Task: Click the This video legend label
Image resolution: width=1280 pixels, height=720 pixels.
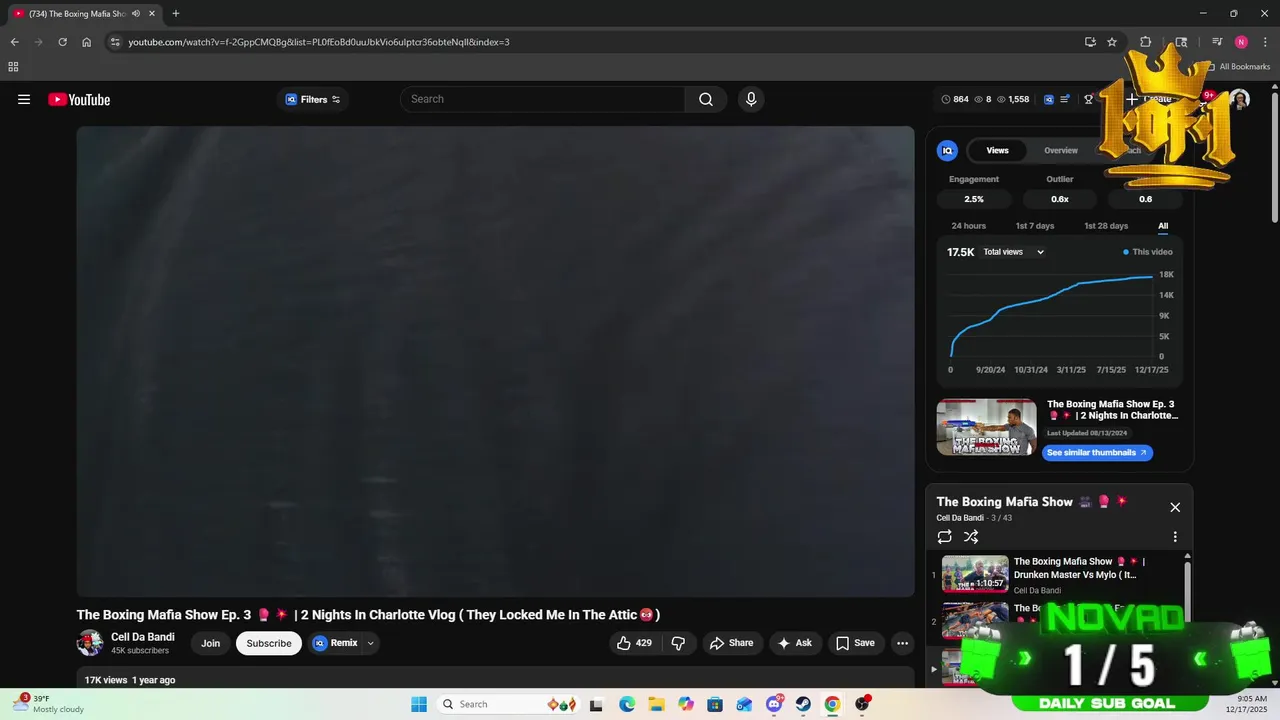Action: tap(1148, 252)
